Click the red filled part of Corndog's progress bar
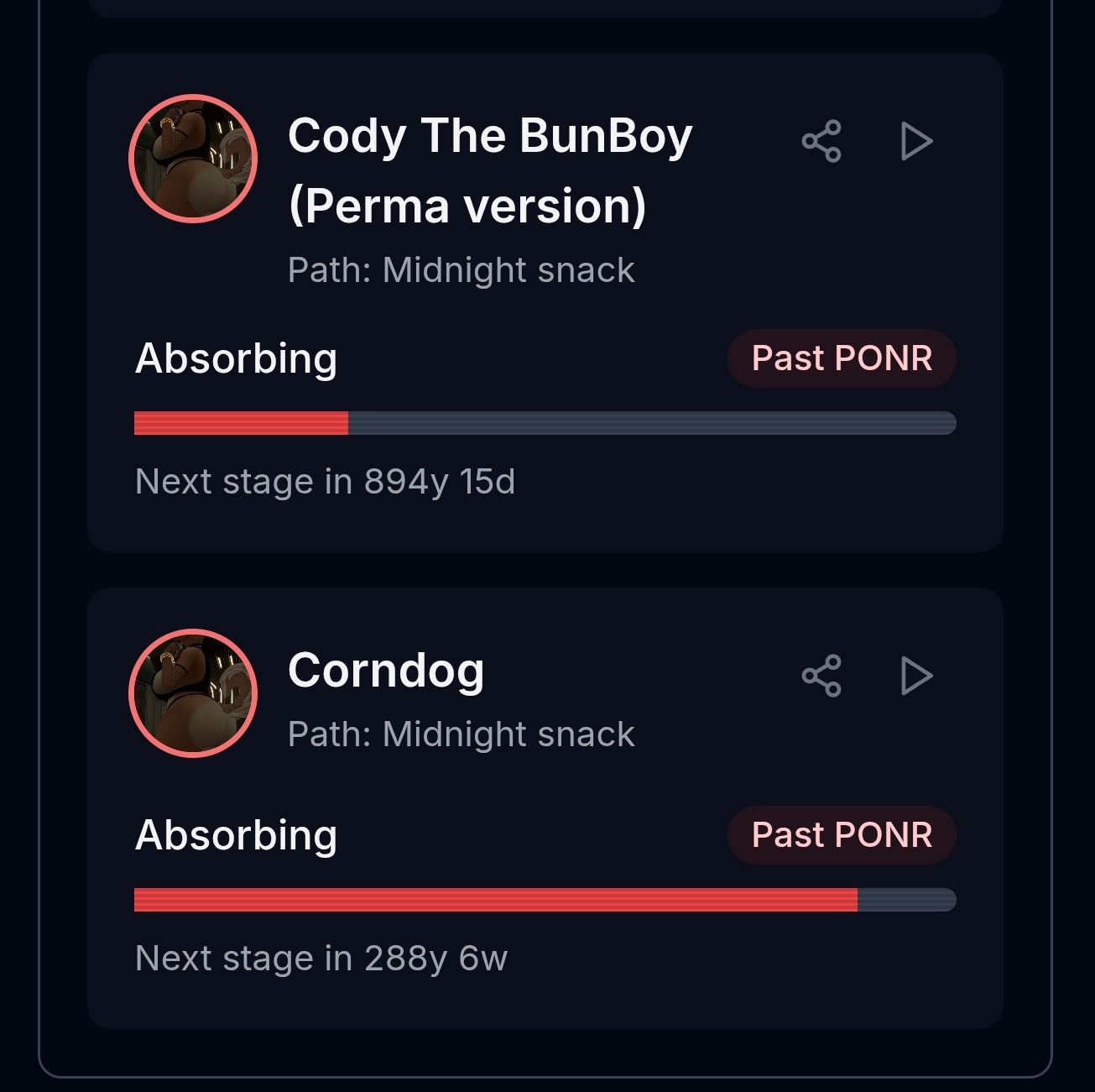Viewport: 1095px width, 1092px height. [495, 900]
